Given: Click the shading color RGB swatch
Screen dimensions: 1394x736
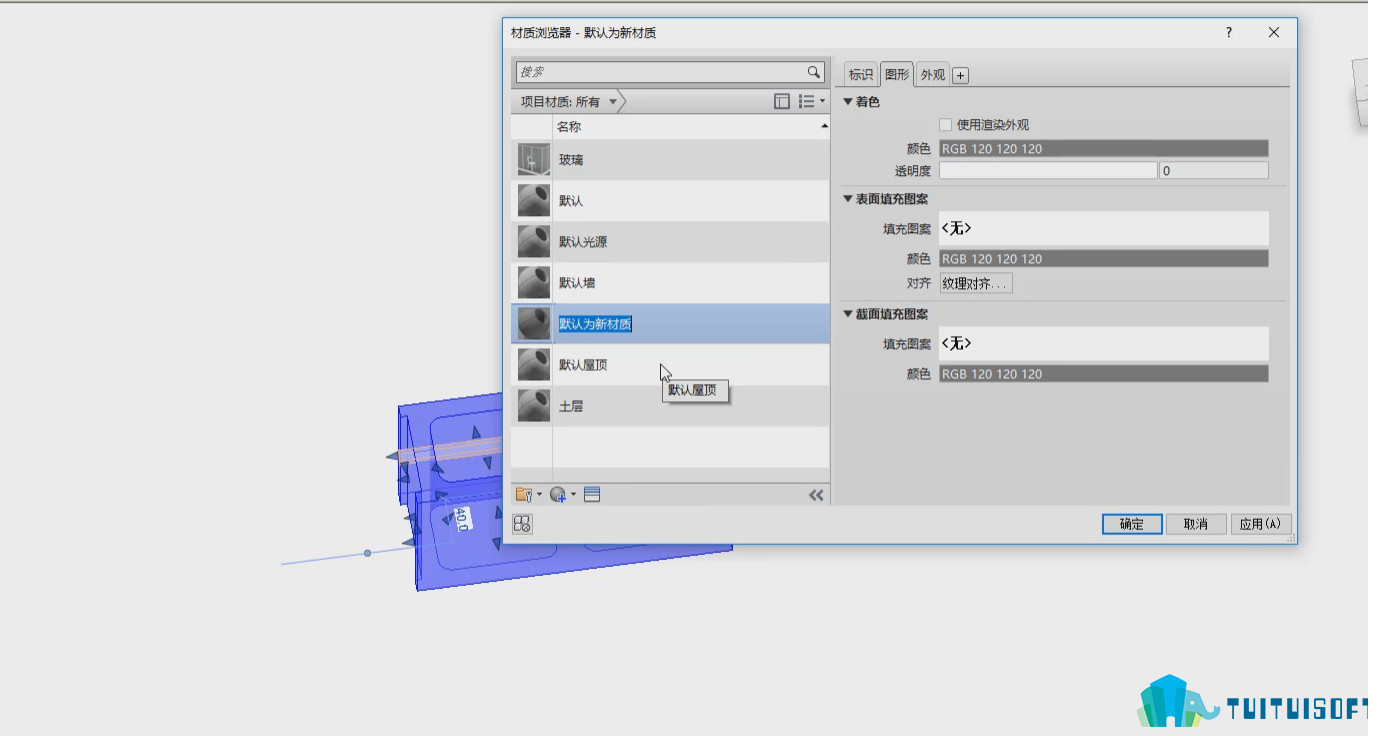Looking at the screenshot, I should (1103, 149).
